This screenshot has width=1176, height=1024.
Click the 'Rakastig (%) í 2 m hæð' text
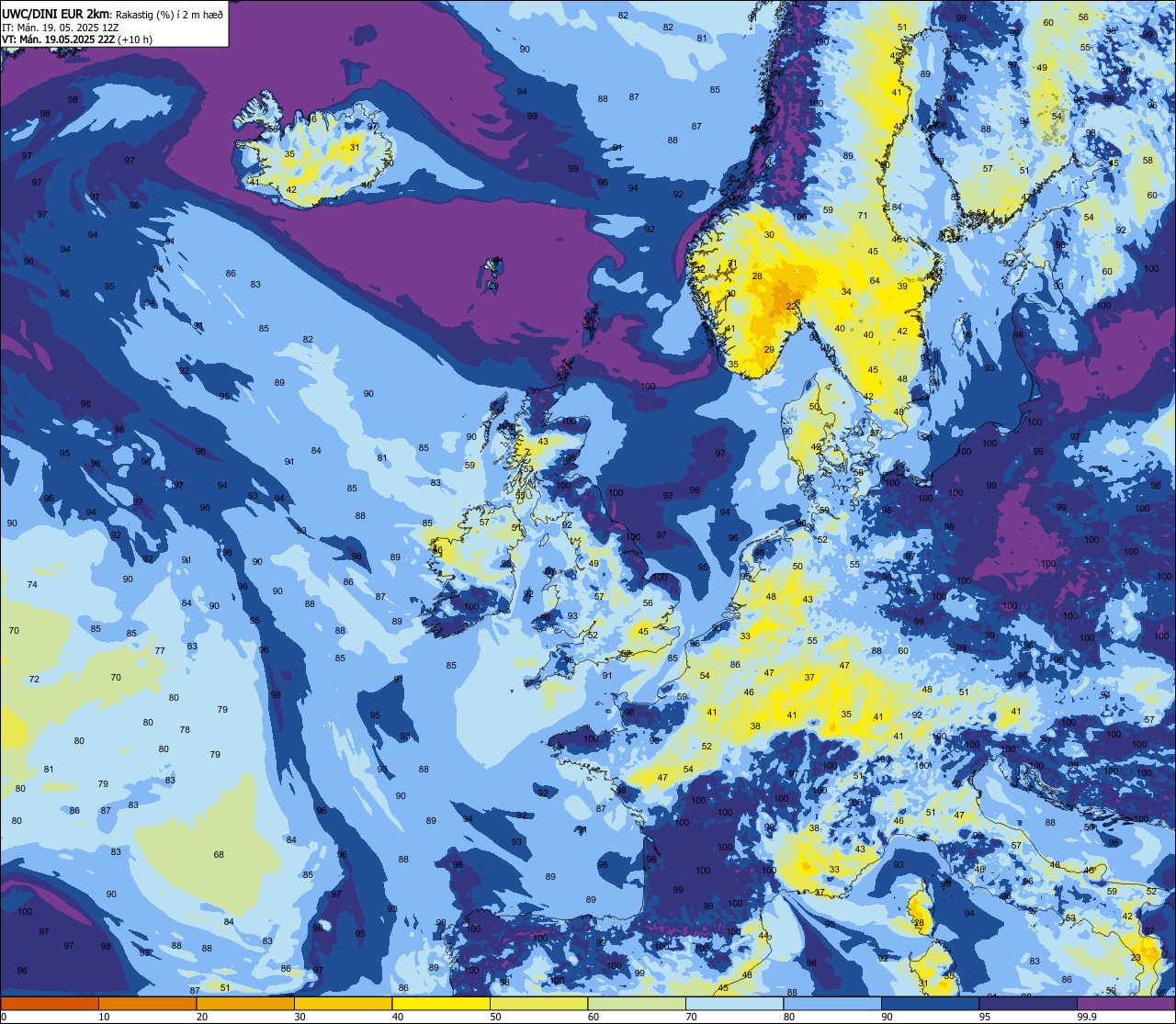point(170,15)
